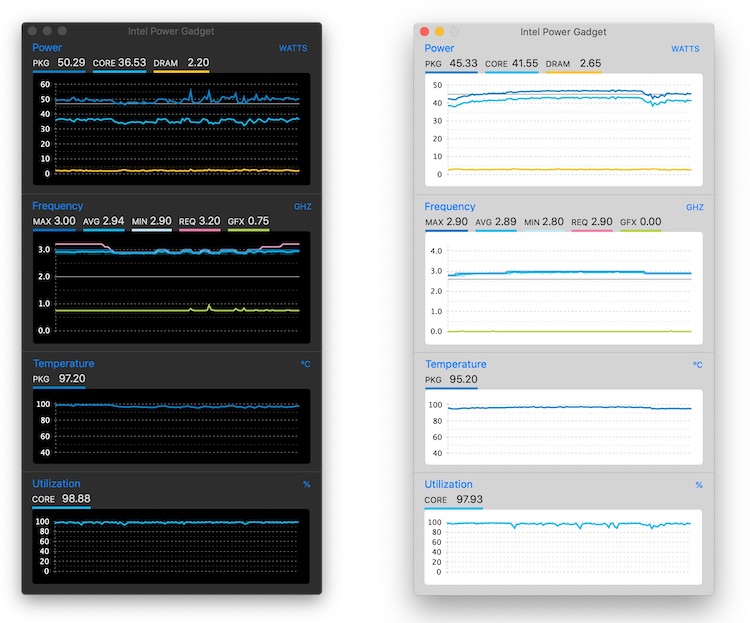Click °C unit label in light window
Viewport: 750px width, 623px height.
tap(697, 365)
